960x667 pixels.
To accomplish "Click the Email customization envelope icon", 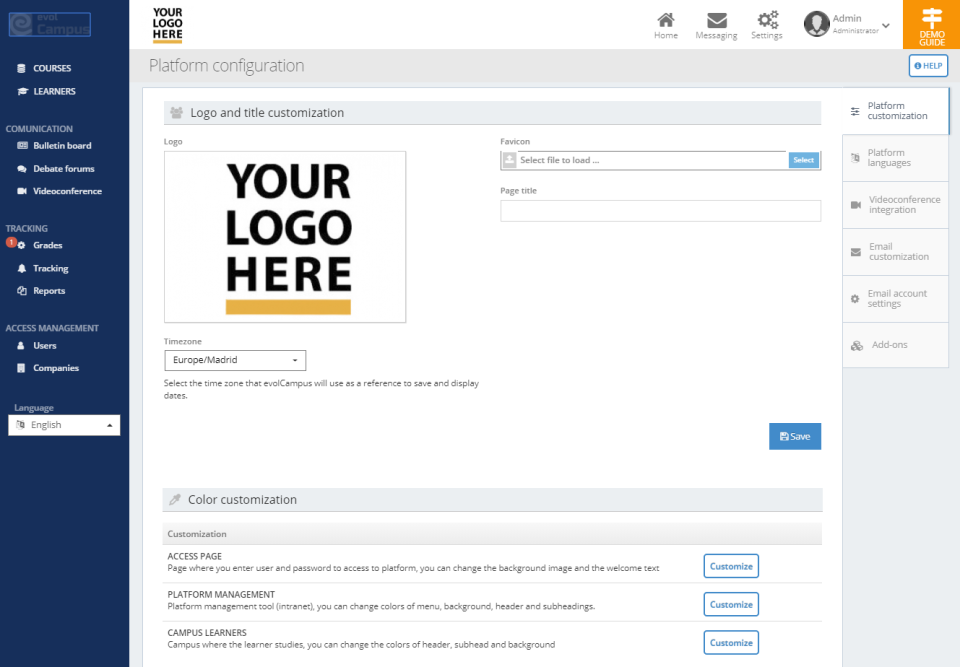I will point(856,252).
